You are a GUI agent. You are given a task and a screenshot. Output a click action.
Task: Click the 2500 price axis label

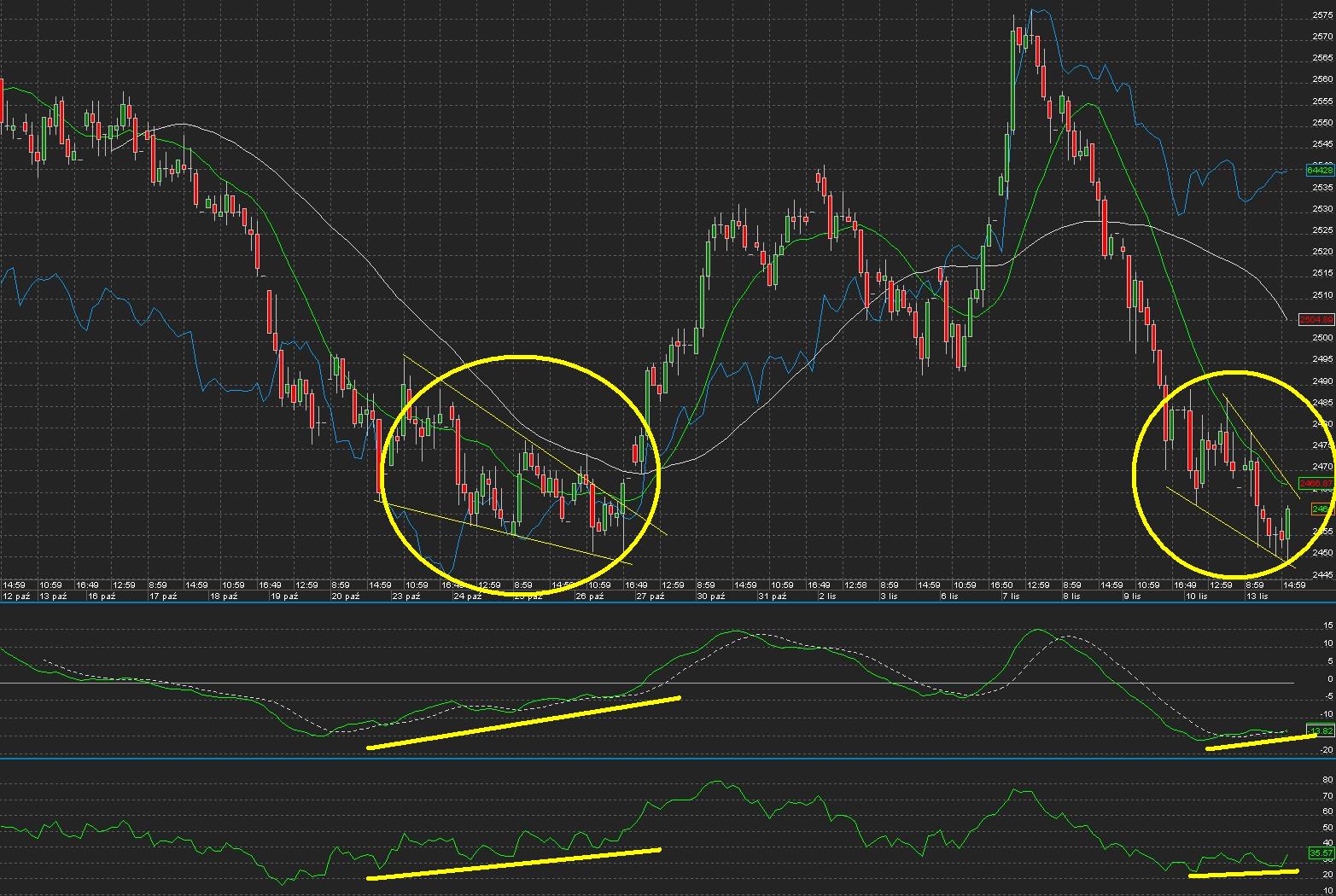[1322, 338]
